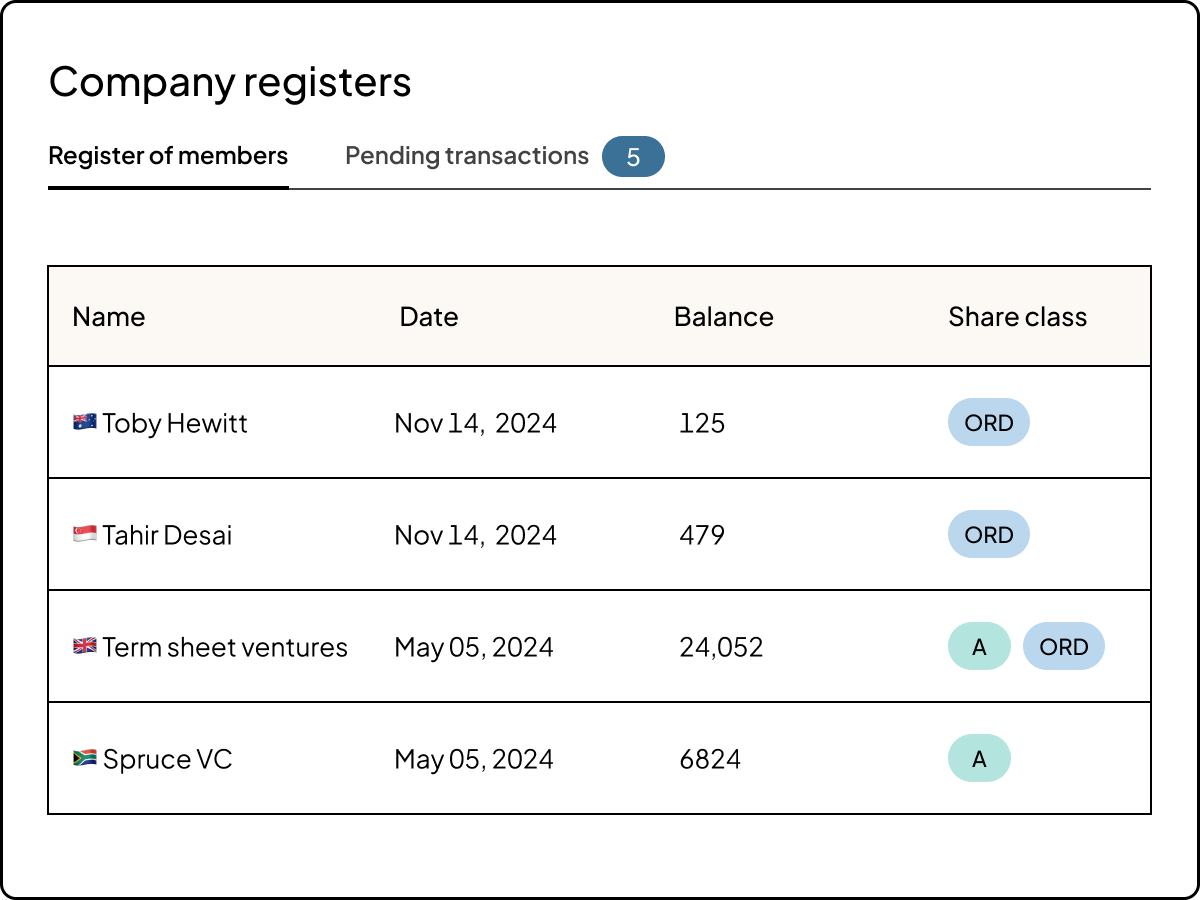Click the A share class badge for Spruce VC
This screenshot has width=1200, height=900.
pos(979,758)
